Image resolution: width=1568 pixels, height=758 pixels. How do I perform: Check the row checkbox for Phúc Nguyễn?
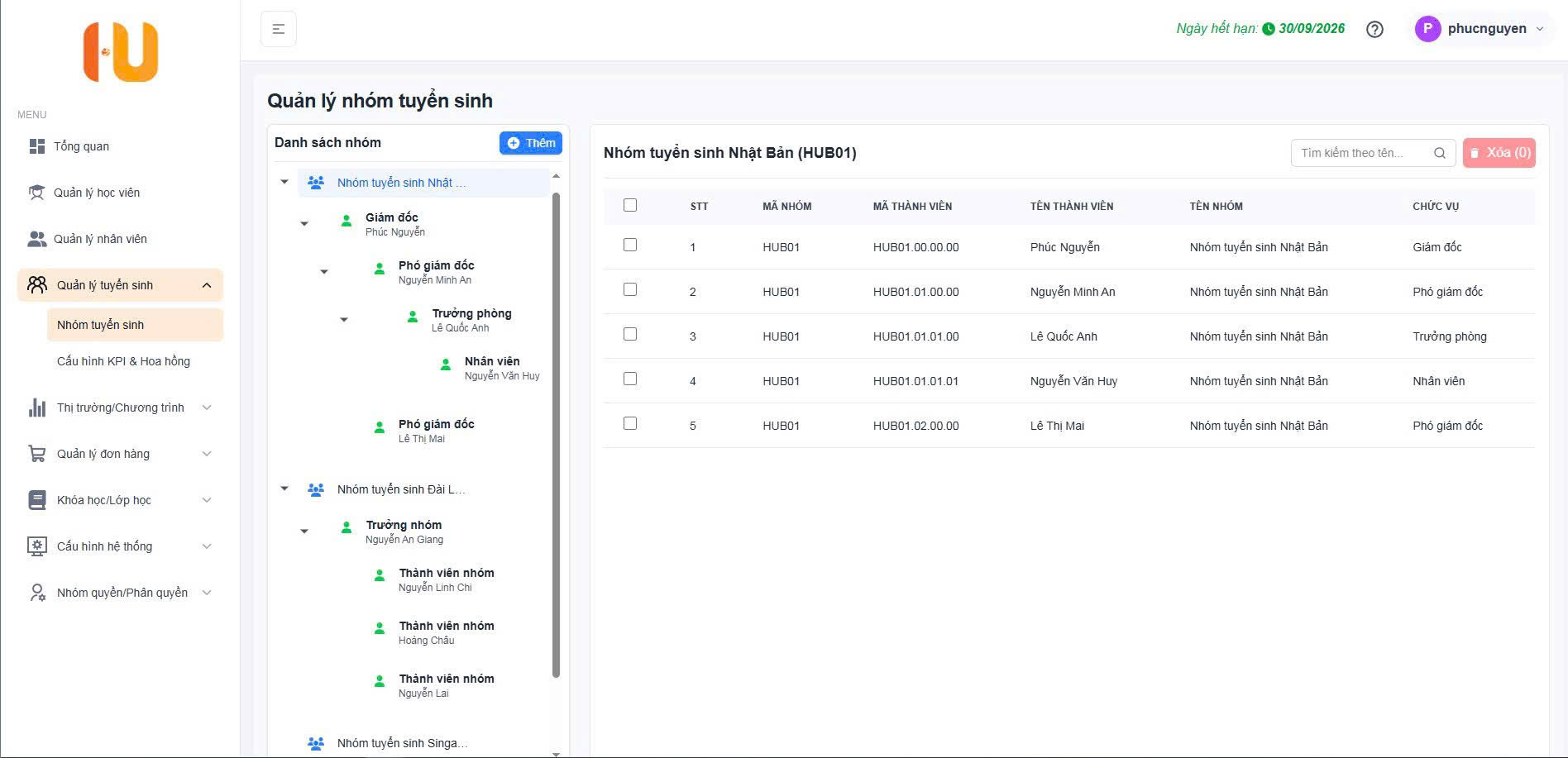coord(630,245)
